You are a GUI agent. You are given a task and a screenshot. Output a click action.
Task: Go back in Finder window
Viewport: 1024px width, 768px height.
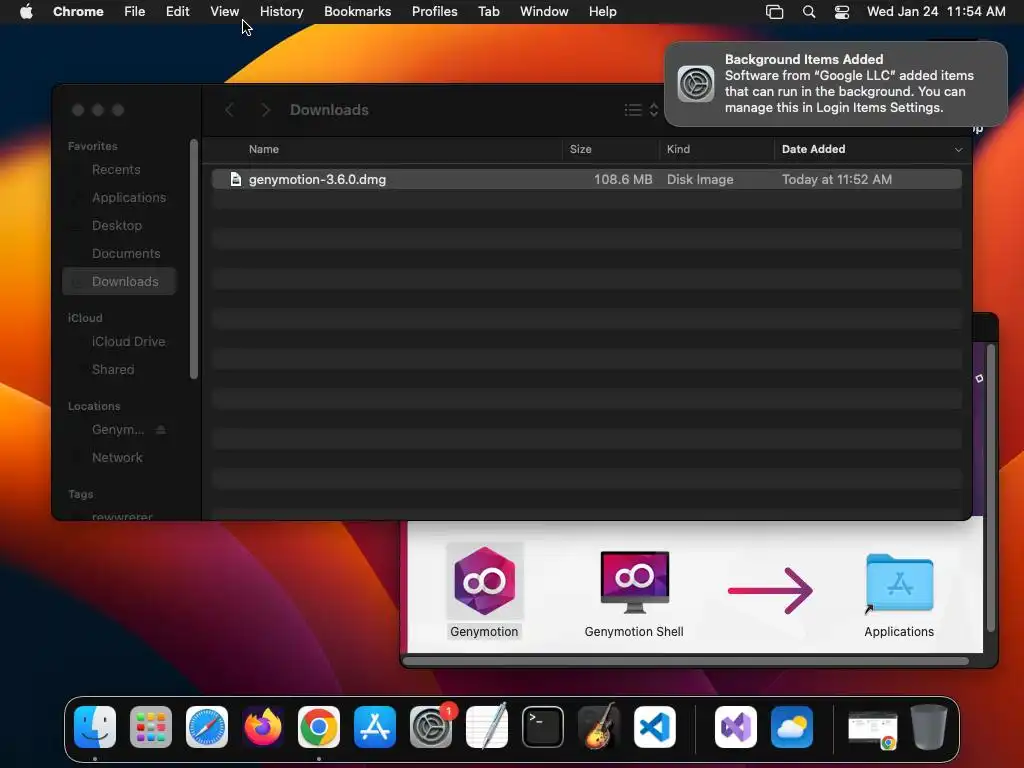click(x=229, y=110)
